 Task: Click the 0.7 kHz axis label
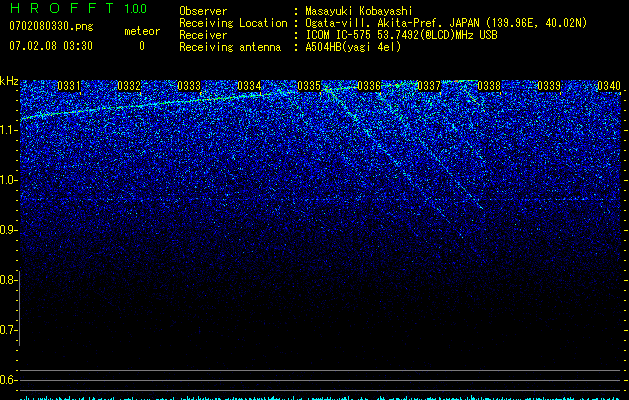point(8,330)
